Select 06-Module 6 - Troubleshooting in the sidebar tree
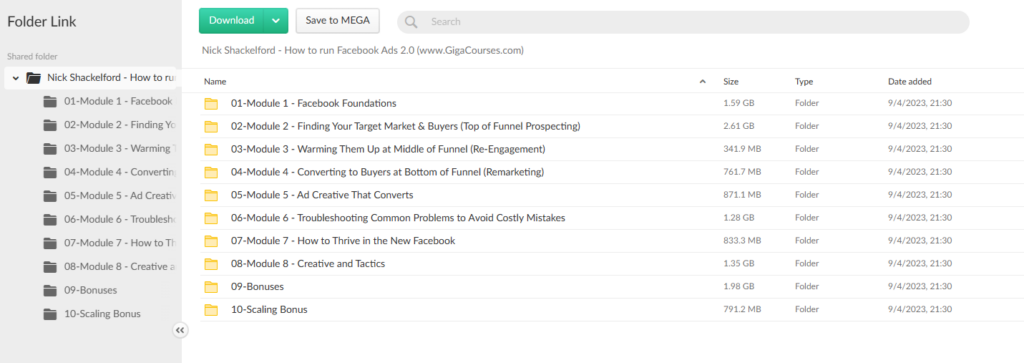 tap(121, 219)
